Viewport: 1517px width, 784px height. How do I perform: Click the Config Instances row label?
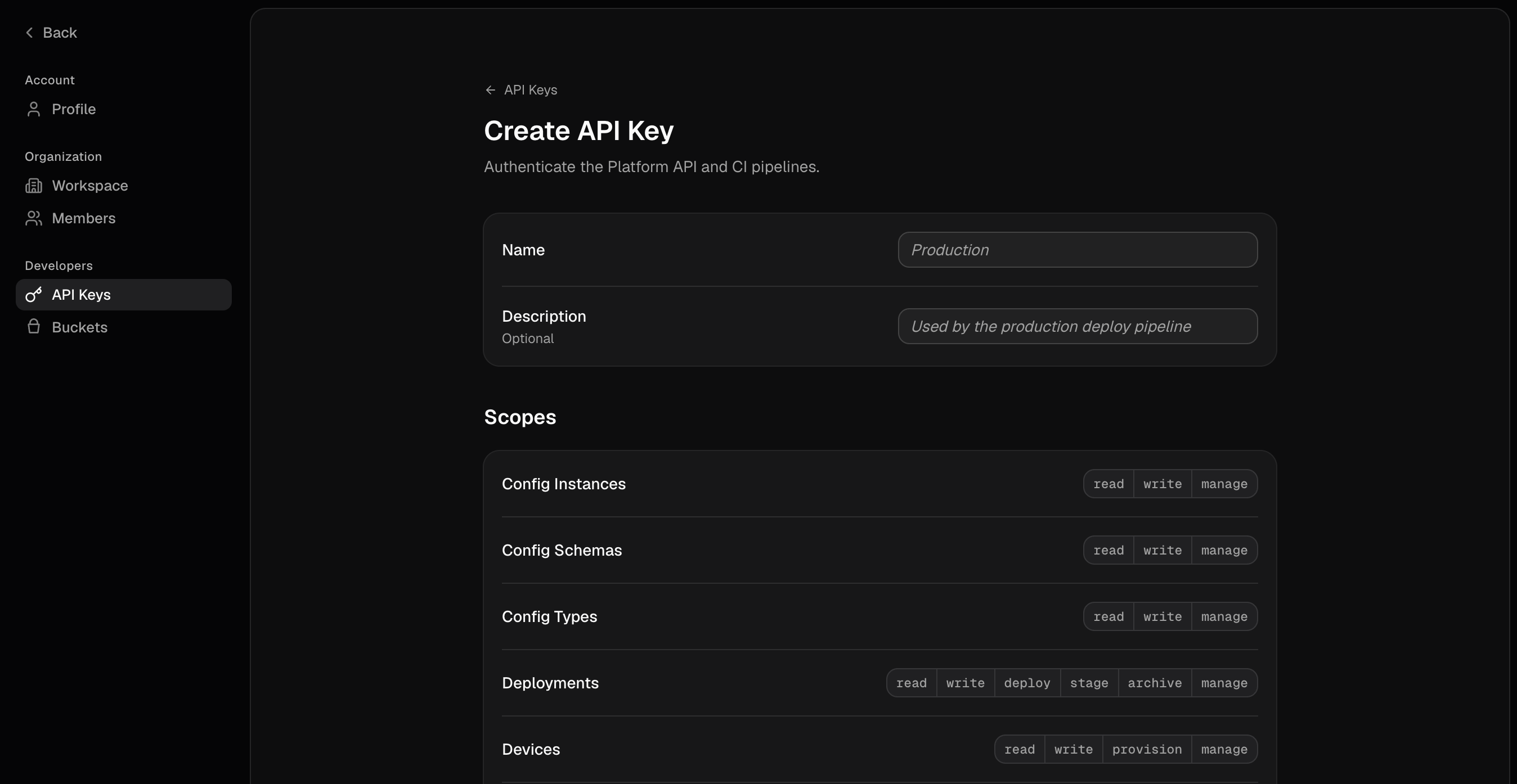click(x=564, y=484)
